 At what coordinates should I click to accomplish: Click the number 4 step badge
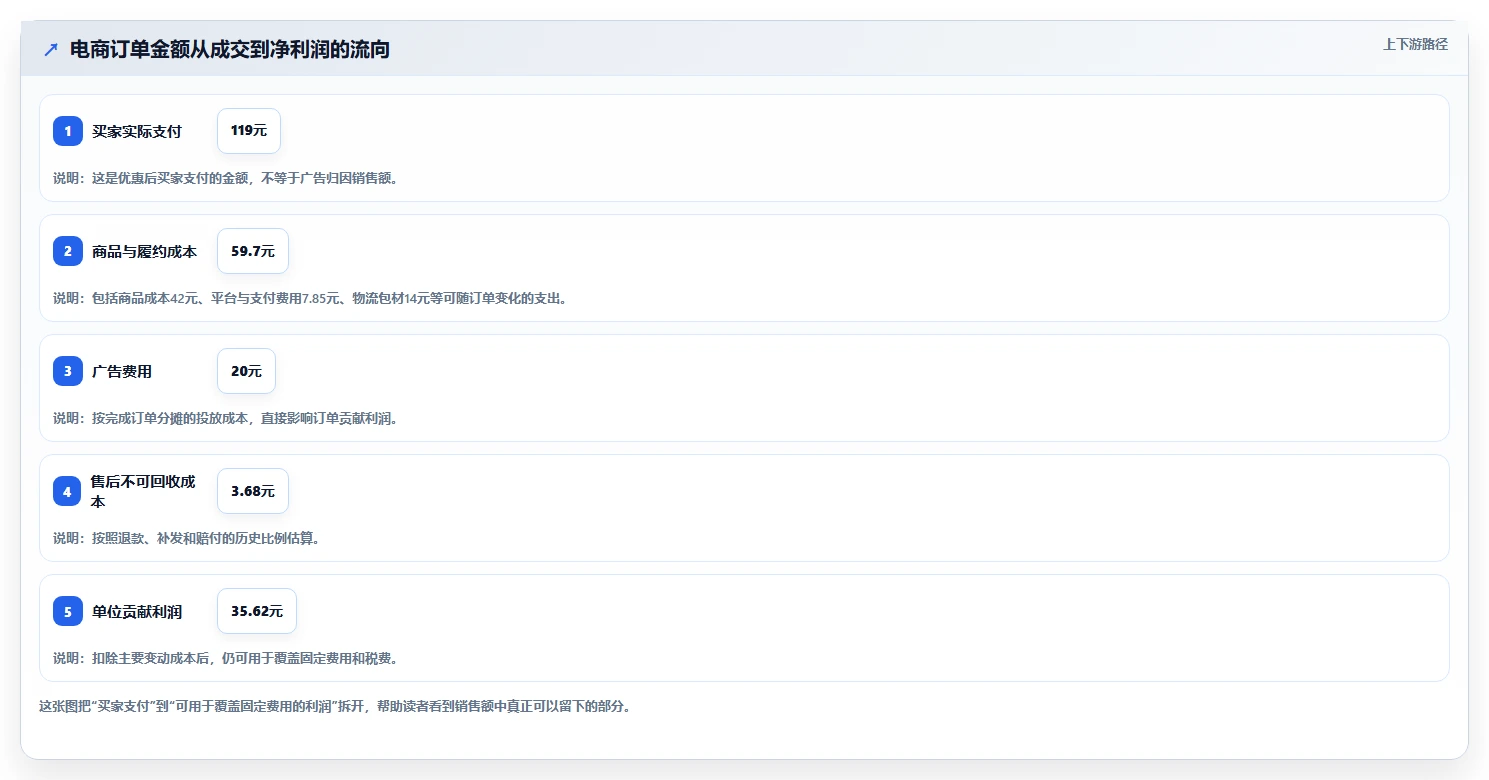pos(67,491)
